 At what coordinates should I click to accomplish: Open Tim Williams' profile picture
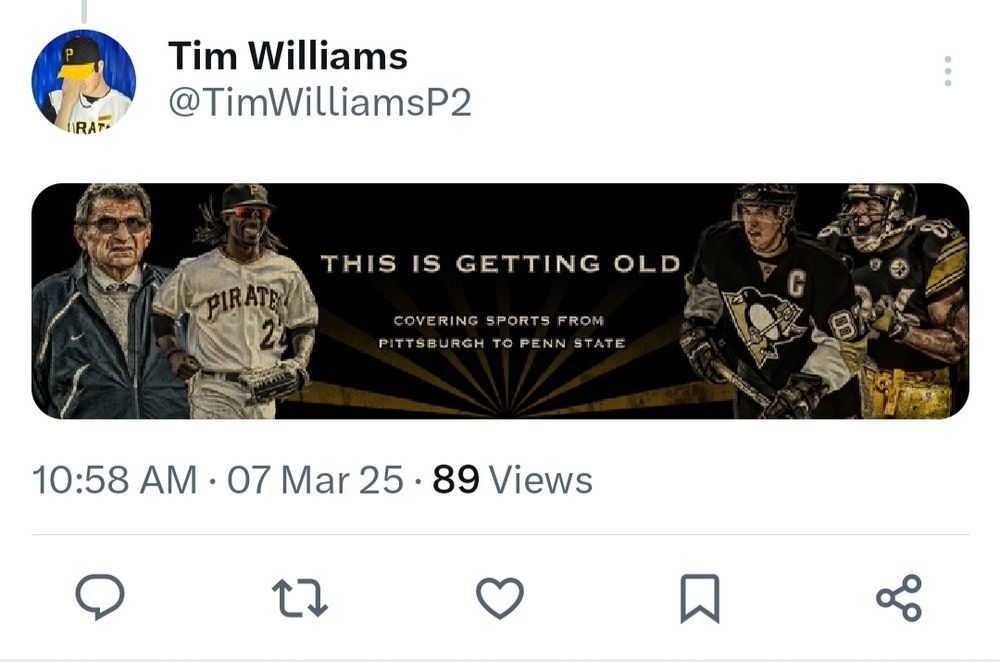click(x=83, y=81)
